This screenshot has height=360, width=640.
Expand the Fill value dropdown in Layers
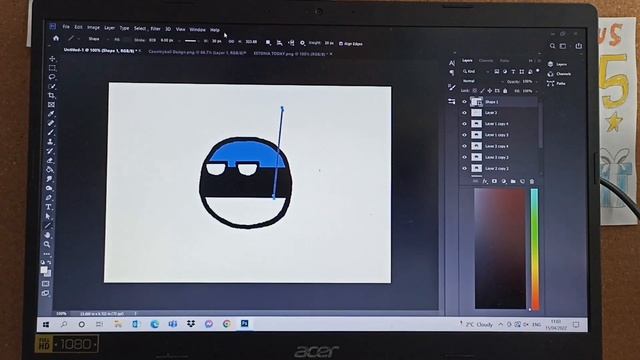coord(537,91)
